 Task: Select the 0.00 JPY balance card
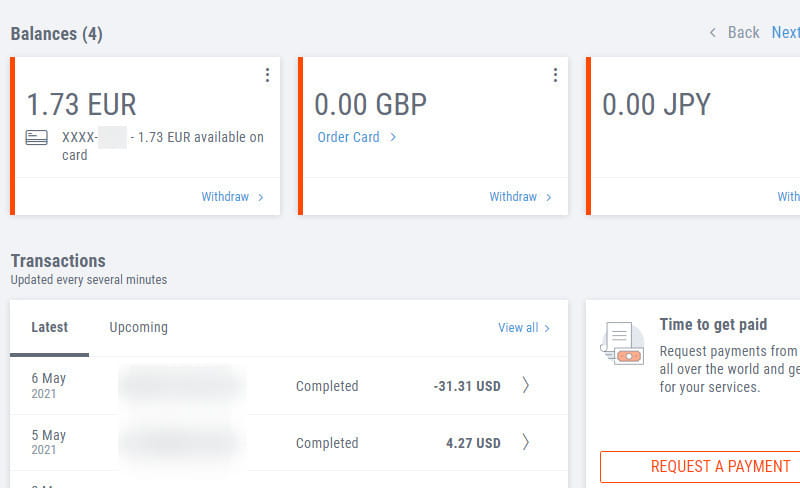coord(656,105)
